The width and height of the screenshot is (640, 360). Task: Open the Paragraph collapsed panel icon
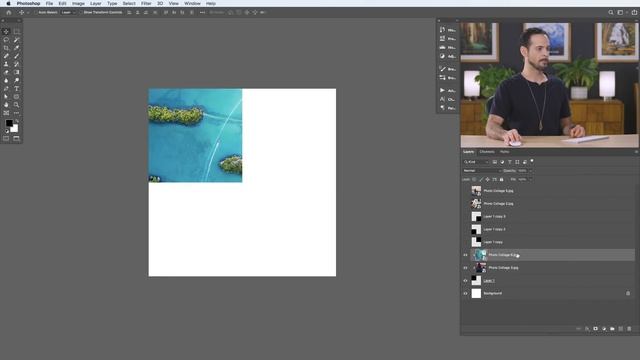point(442,108)
